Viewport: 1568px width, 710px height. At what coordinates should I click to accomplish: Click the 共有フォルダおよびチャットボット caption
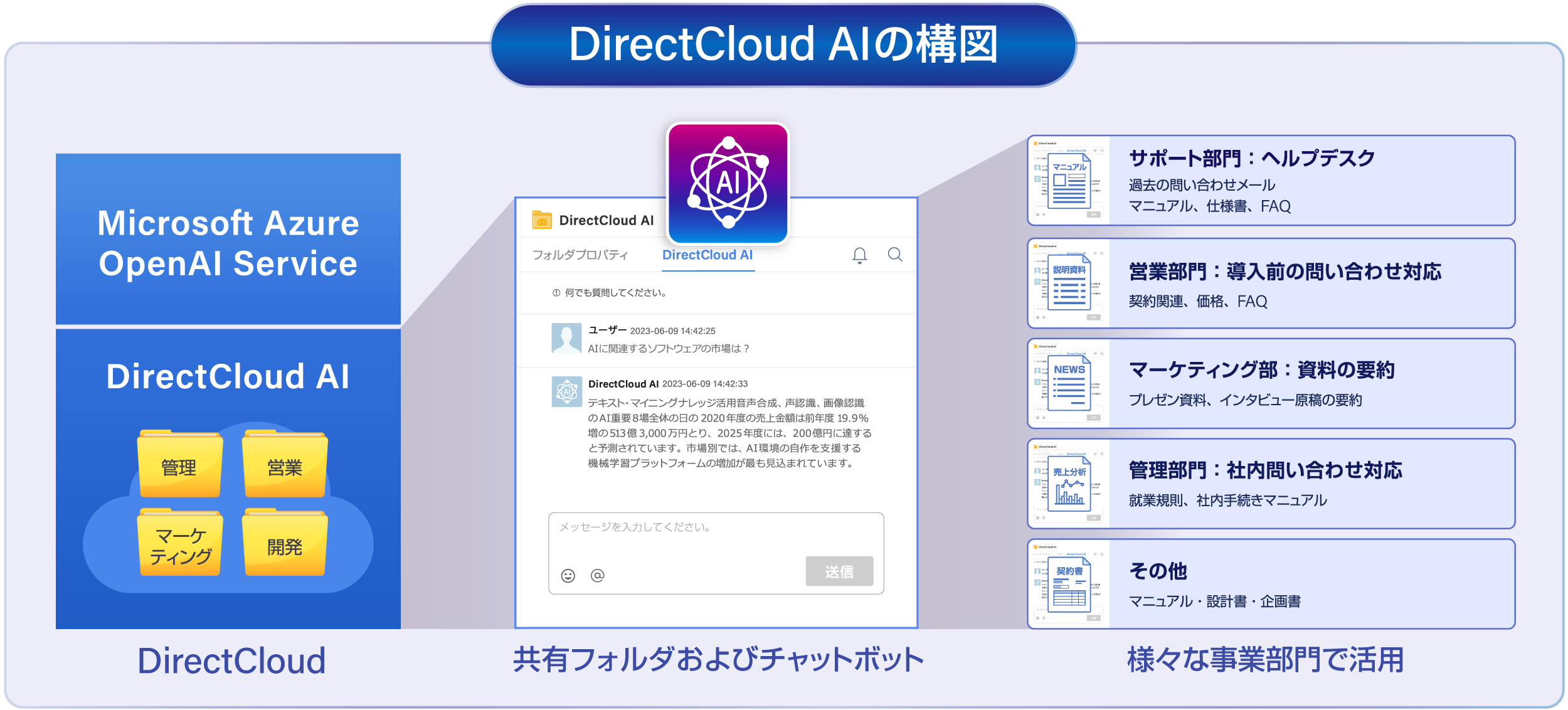click(x=719, y=660)
